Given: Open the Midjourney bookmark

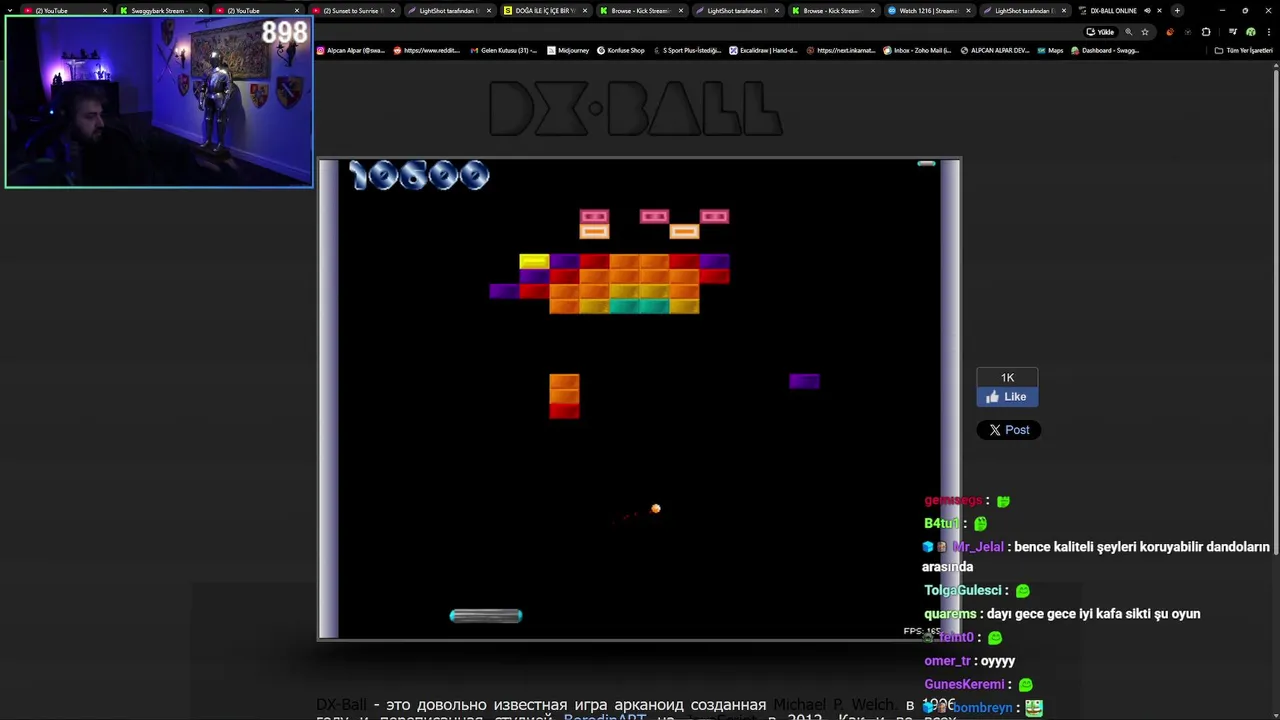Looking at the screenshot, I should 568,50.
